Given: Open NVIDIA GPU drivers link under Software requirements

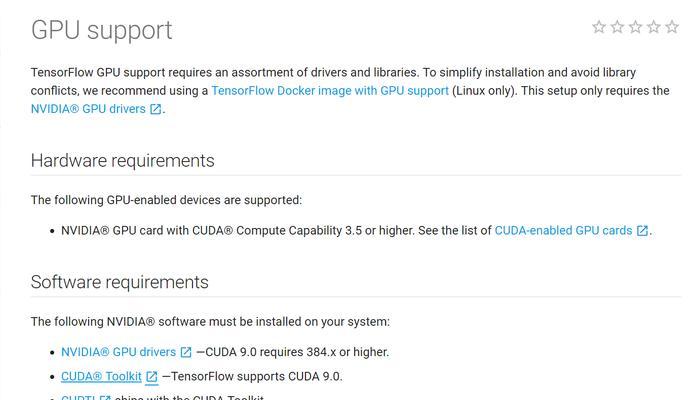Looking at the screenshot, I should (118, 352).
